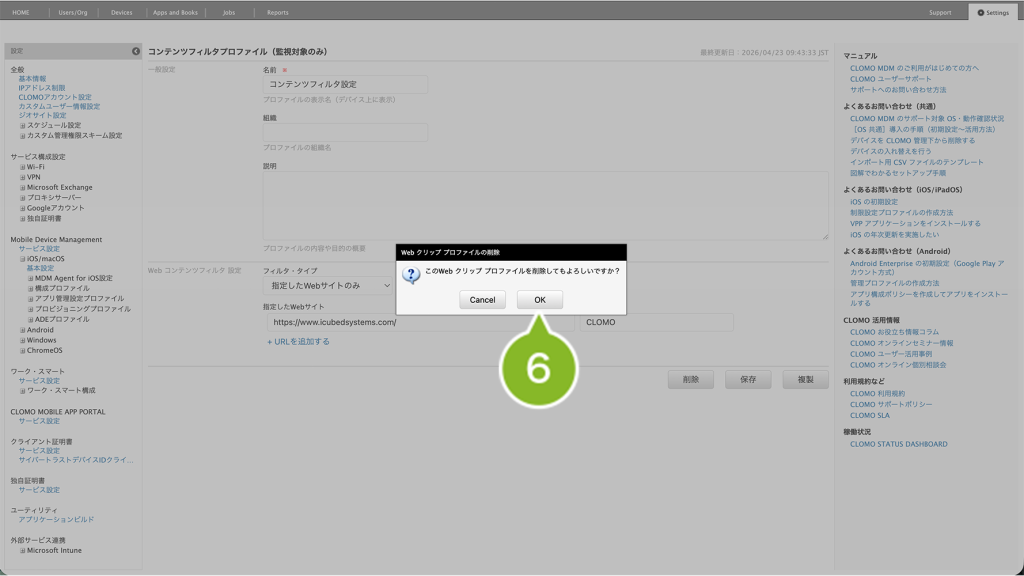Expand the VPN plus icon

[x=23, y=177]
